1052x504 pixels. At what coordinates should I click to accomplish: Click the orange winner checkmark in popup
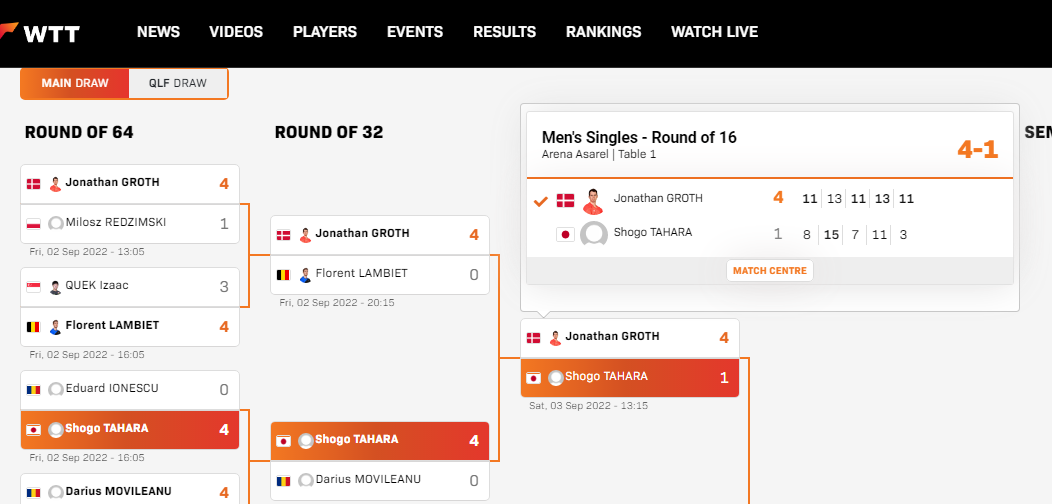click(x=541, y=201)
